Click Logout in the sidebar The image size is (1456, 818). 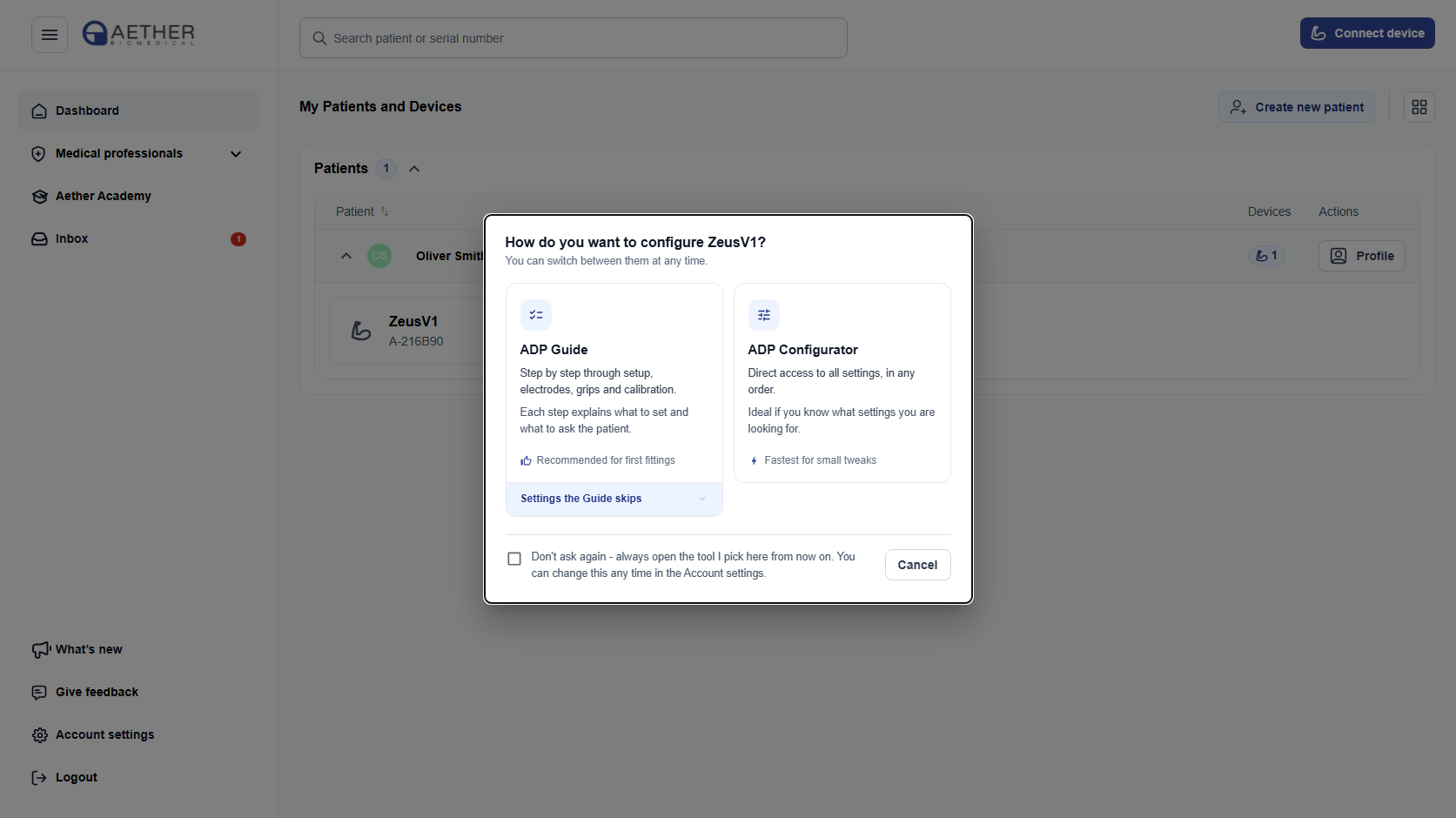(x=138, y=777)
